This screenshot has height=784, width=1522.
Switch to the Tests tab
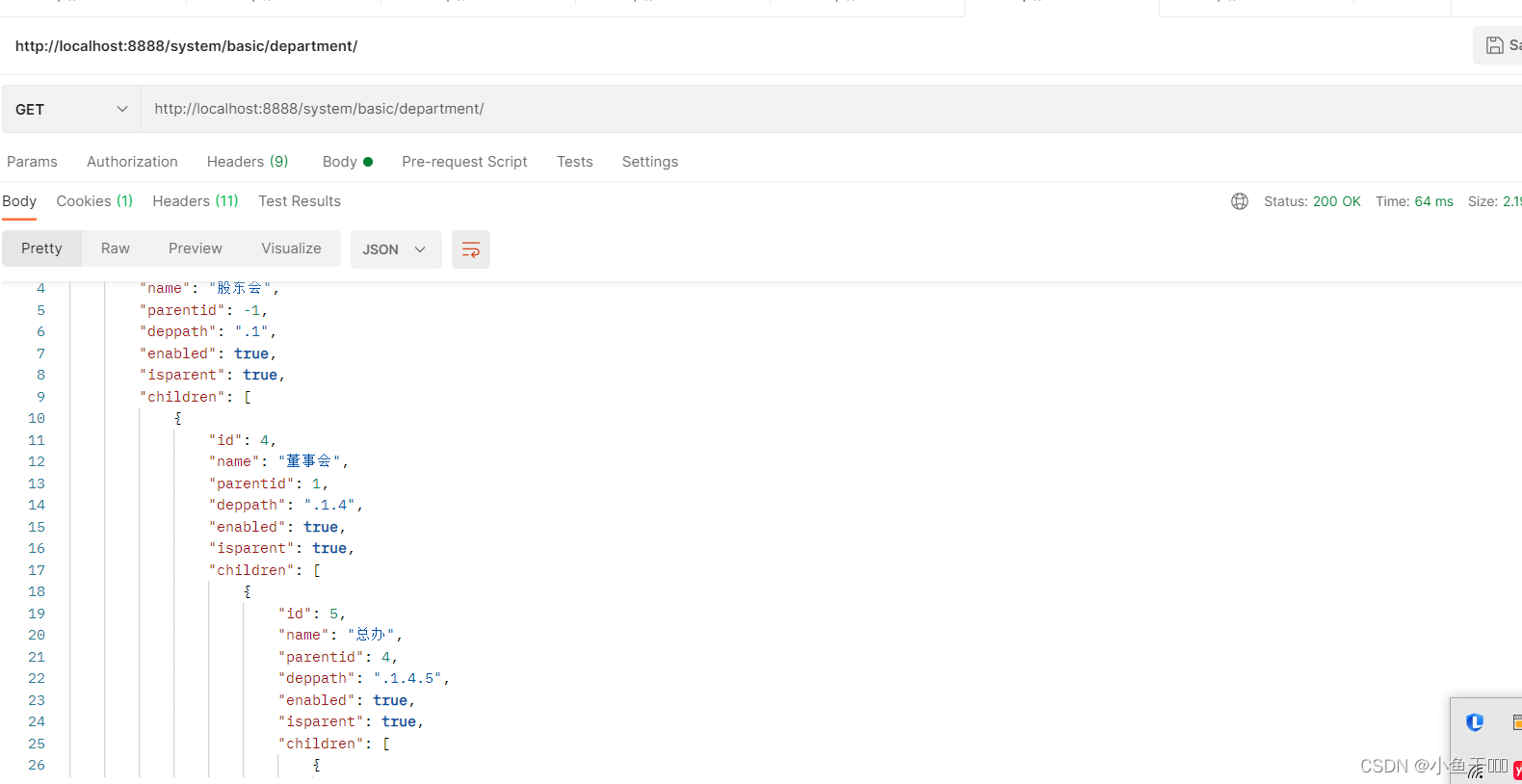pos(575,162)
